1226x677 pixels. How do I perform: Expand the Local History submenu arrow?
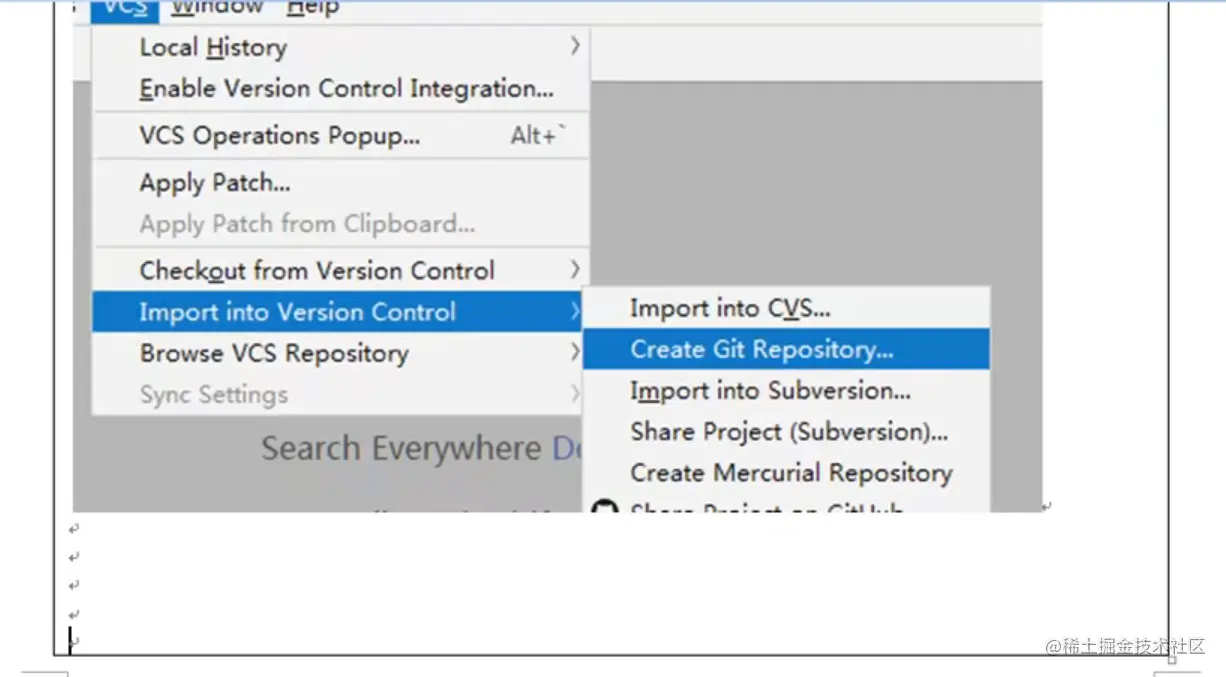click(x=575, y=46)
